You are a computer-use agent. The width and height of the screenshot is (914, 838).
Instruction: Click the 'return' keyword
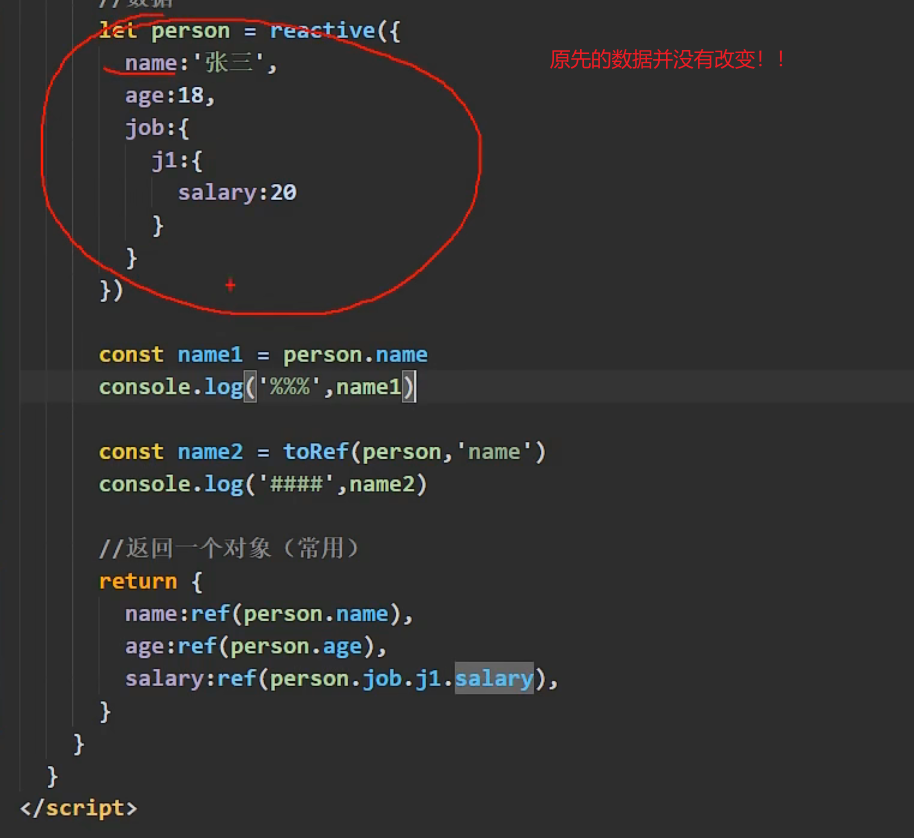(x=138, y=582)
